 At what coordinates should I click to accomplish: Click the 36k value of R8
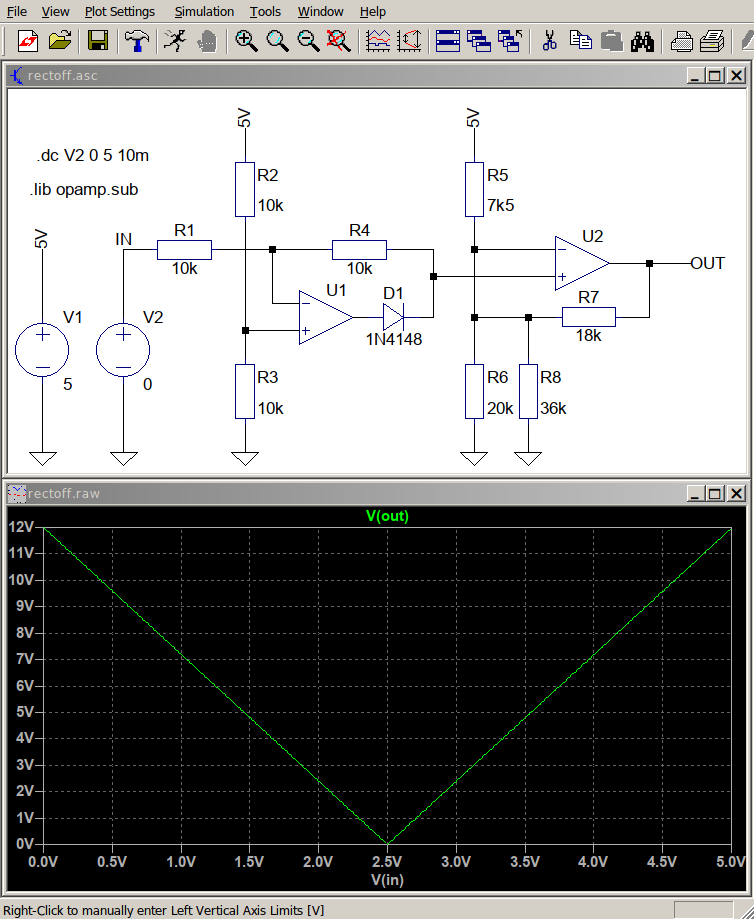[x=553, y=408]
